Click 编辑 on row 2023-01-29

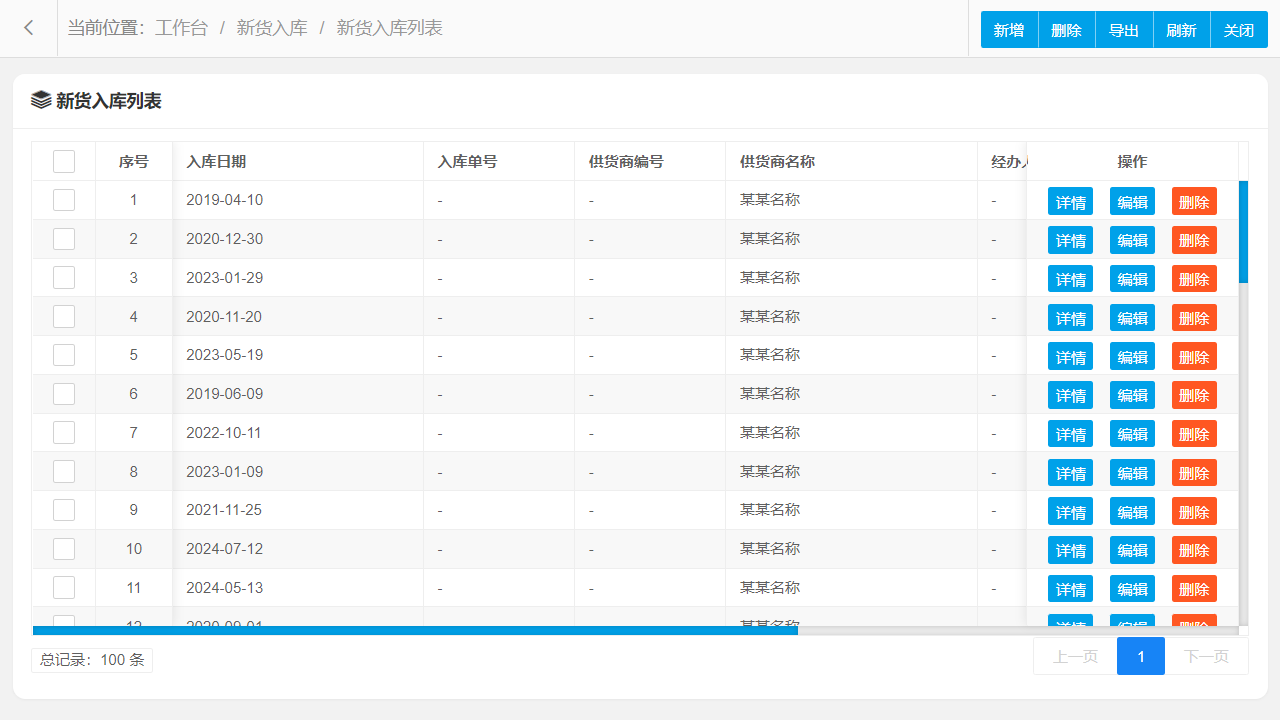tap(1132, 279)
